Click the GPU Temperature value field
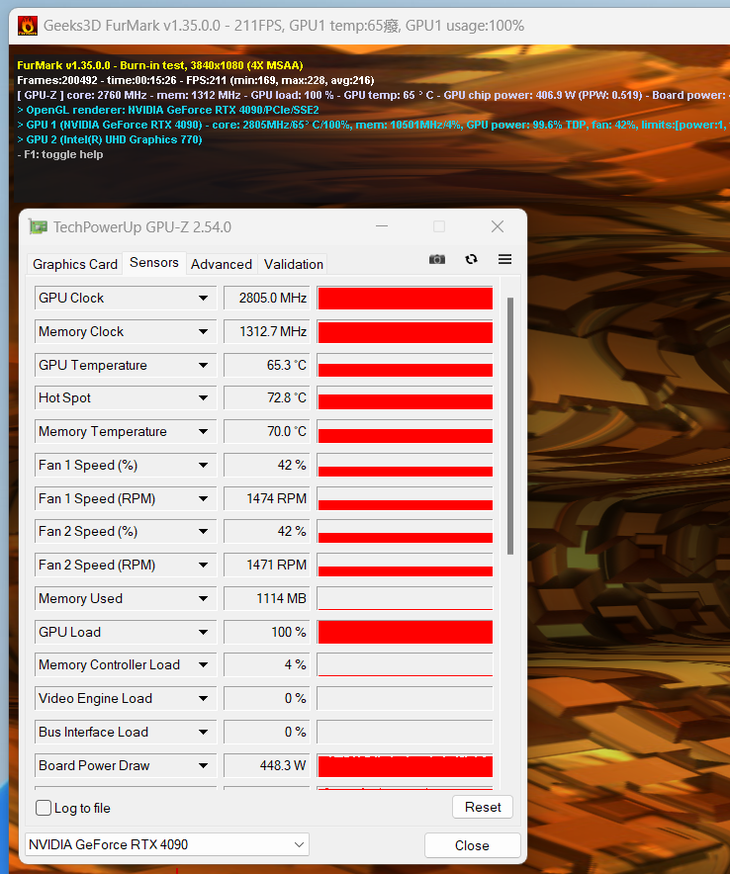Screen dimensions: 730x874 click(267, 365)
